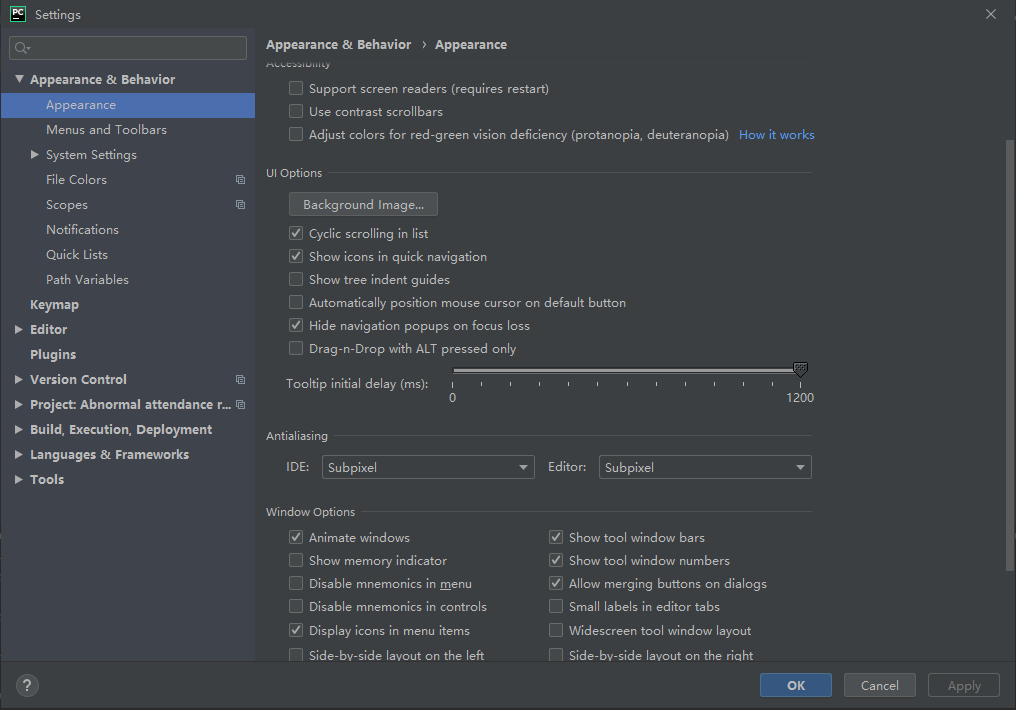Open Scopes settings page
The image size is (1016, 710).
[x=67, y=205]
